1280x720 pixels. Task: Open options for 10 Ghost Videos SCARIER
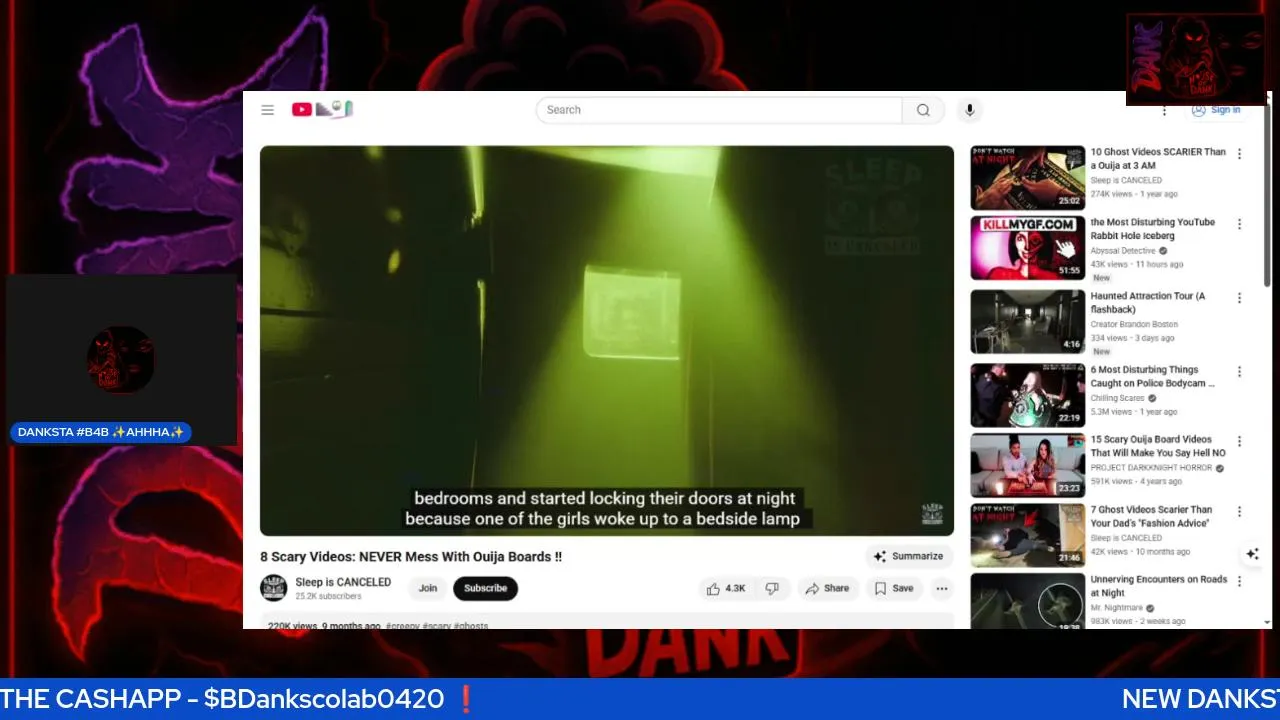1239,154
